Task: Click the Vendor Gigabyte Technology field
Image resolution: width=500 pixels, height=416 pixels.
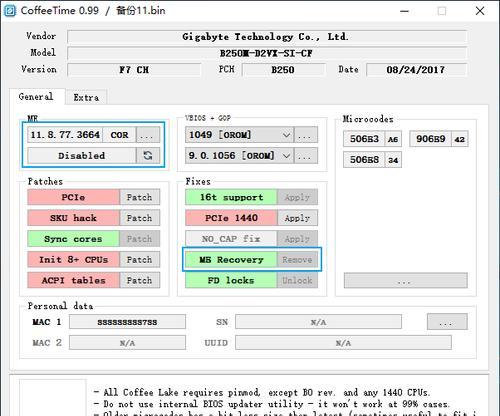Action: point(267,37)
